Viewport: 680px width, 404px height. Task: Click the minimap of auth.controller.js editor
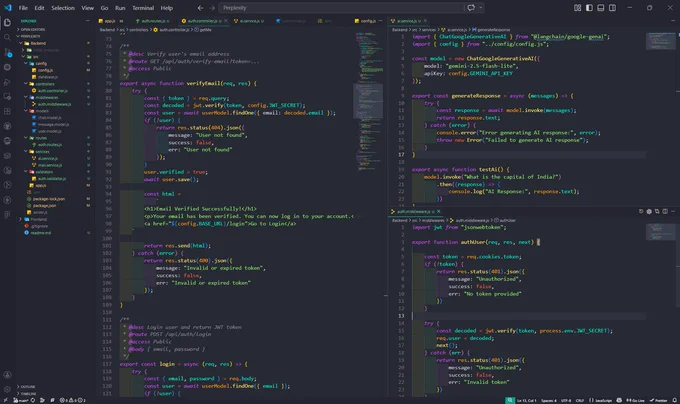pyautogui.click(x=369, y=104)
